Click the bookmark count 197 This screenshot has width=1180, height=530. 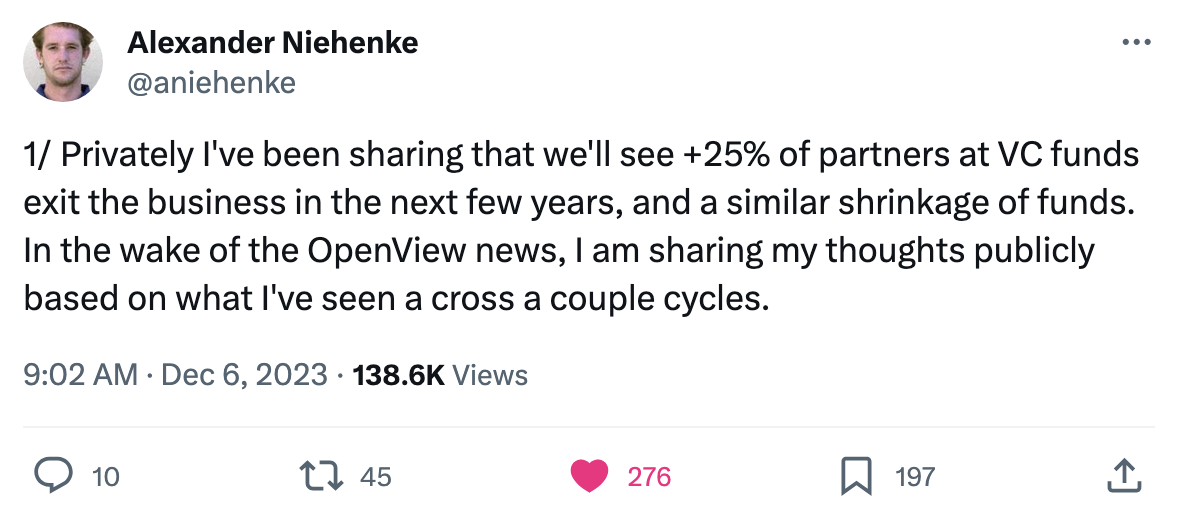(x=914, y=477)
